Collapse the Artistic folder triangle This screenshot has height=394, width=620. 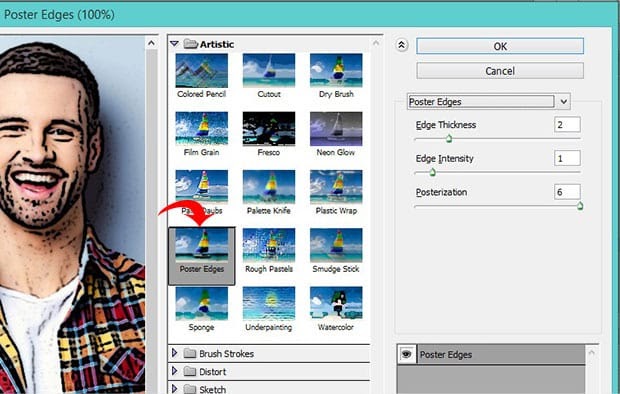[x=174, y=44]
